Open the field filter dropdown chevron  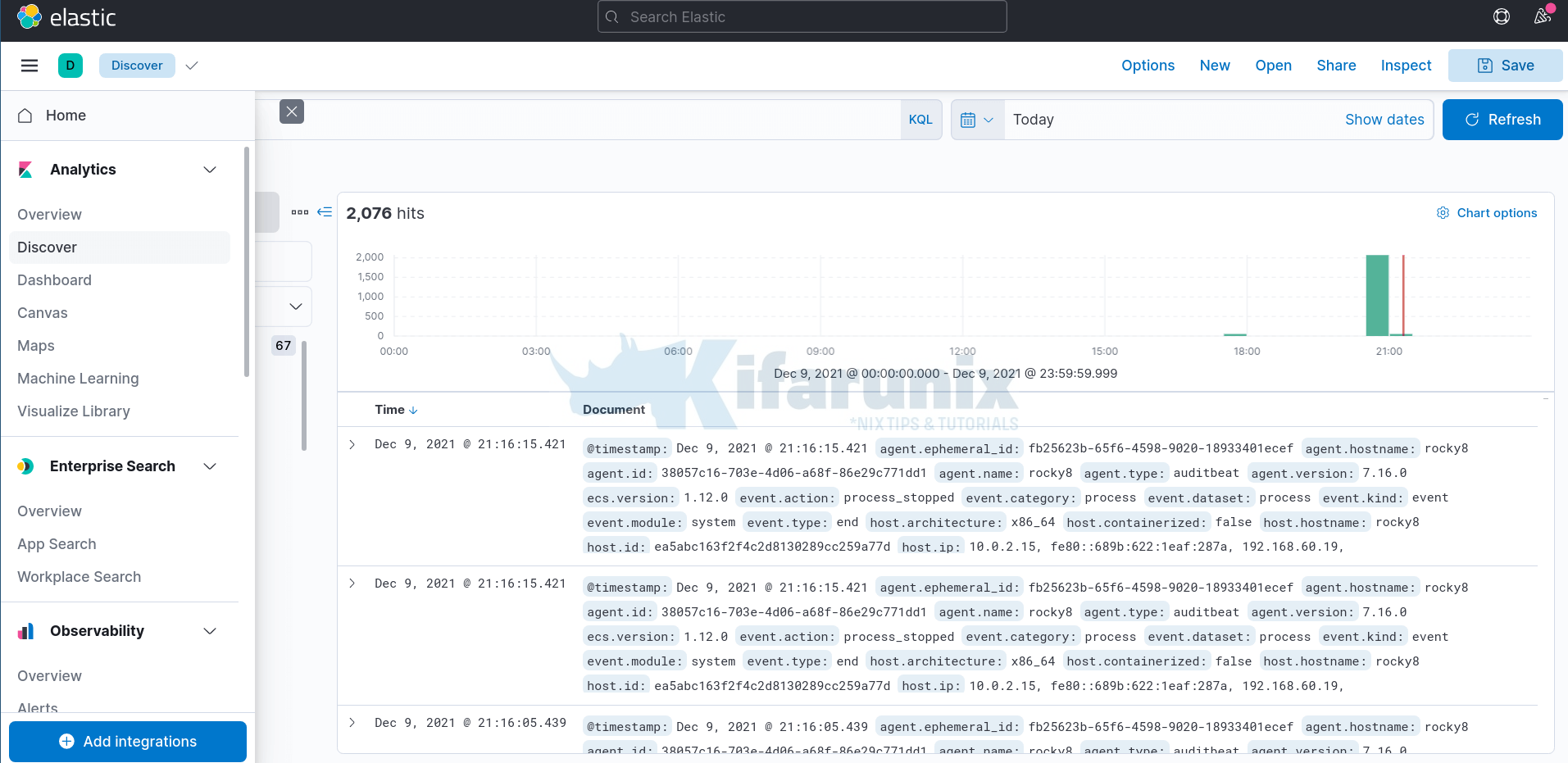[296, 307]
